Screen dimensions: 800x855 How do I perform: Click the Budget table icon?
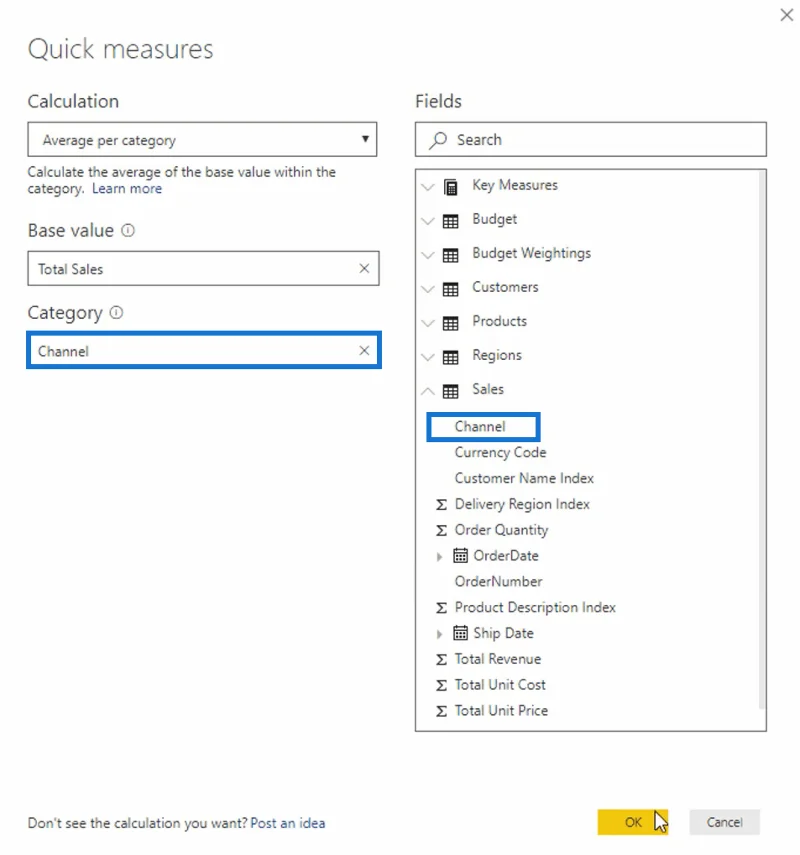(x=450, y=221)
